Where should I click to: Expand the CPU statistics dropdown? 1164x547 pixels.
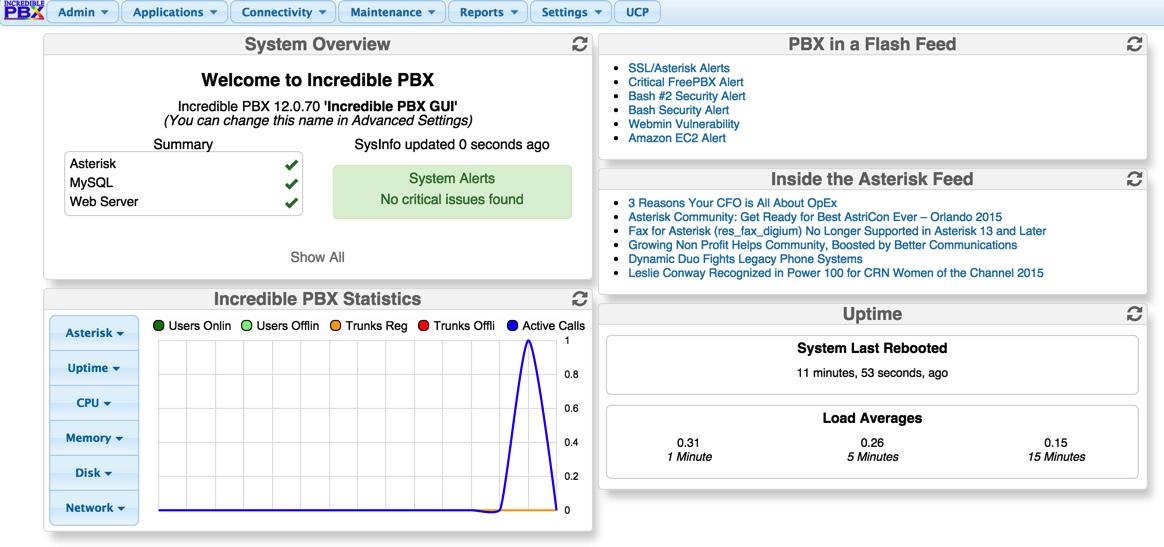[94, 403]
